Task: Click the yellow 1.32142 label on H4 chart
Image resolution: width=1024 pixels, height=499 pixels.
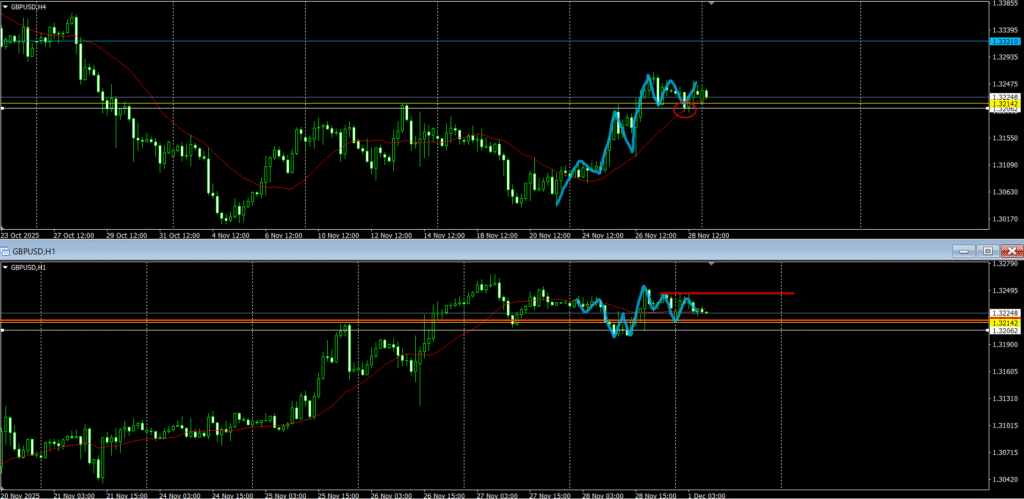Action: point(1003,103)
